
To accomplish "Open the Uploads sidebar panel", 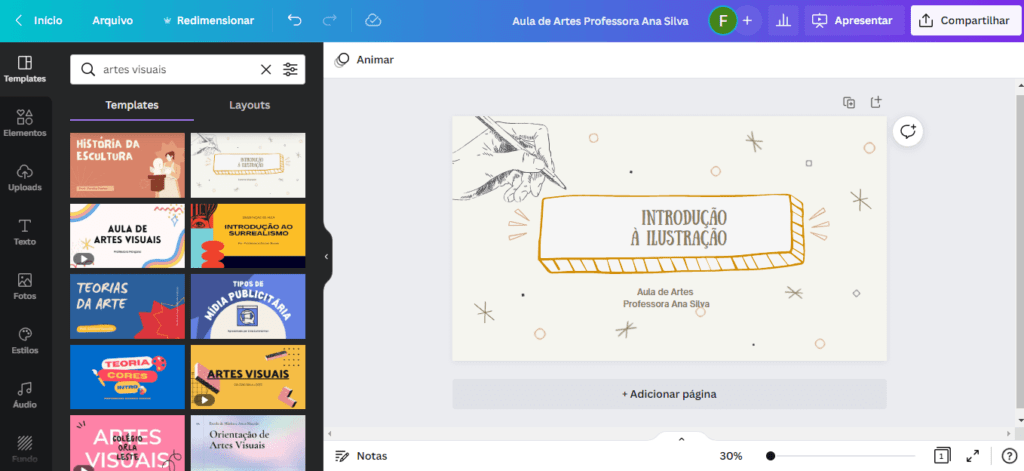I will tap(25, 178).
